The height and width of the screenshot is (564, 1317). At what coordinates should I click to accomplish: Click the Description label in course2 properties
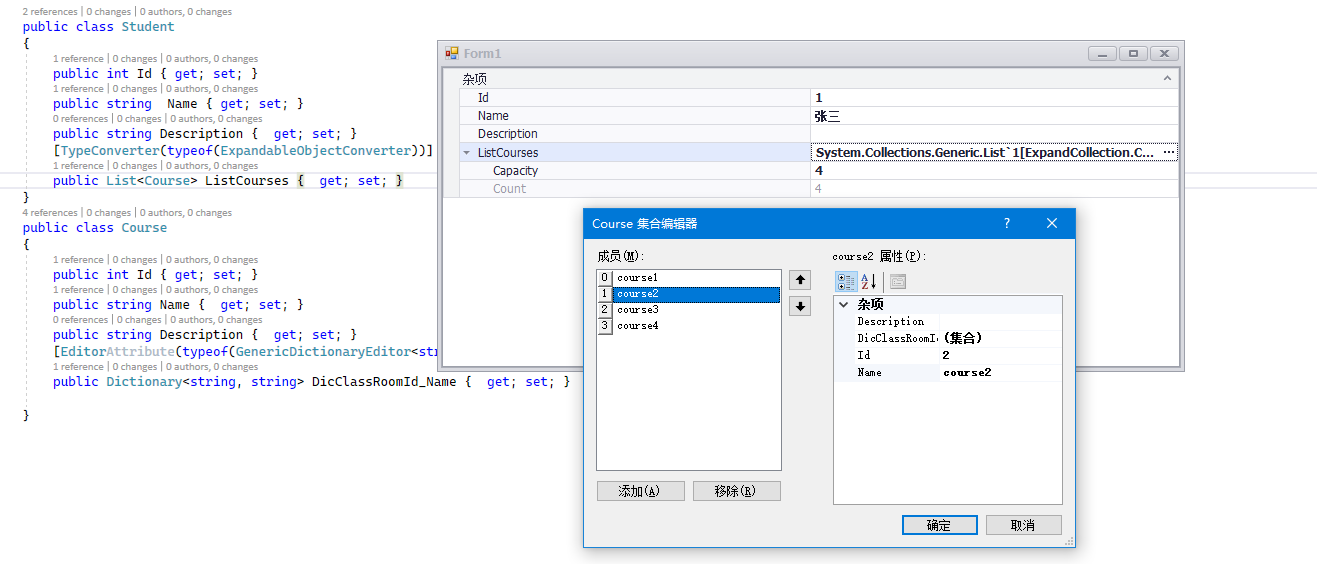click(890, 322)
